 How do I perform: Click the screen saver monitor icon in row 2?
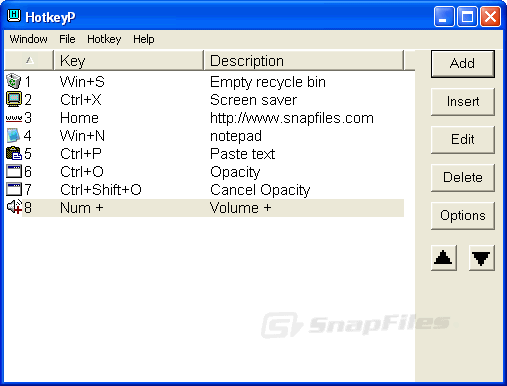(14, 99)
